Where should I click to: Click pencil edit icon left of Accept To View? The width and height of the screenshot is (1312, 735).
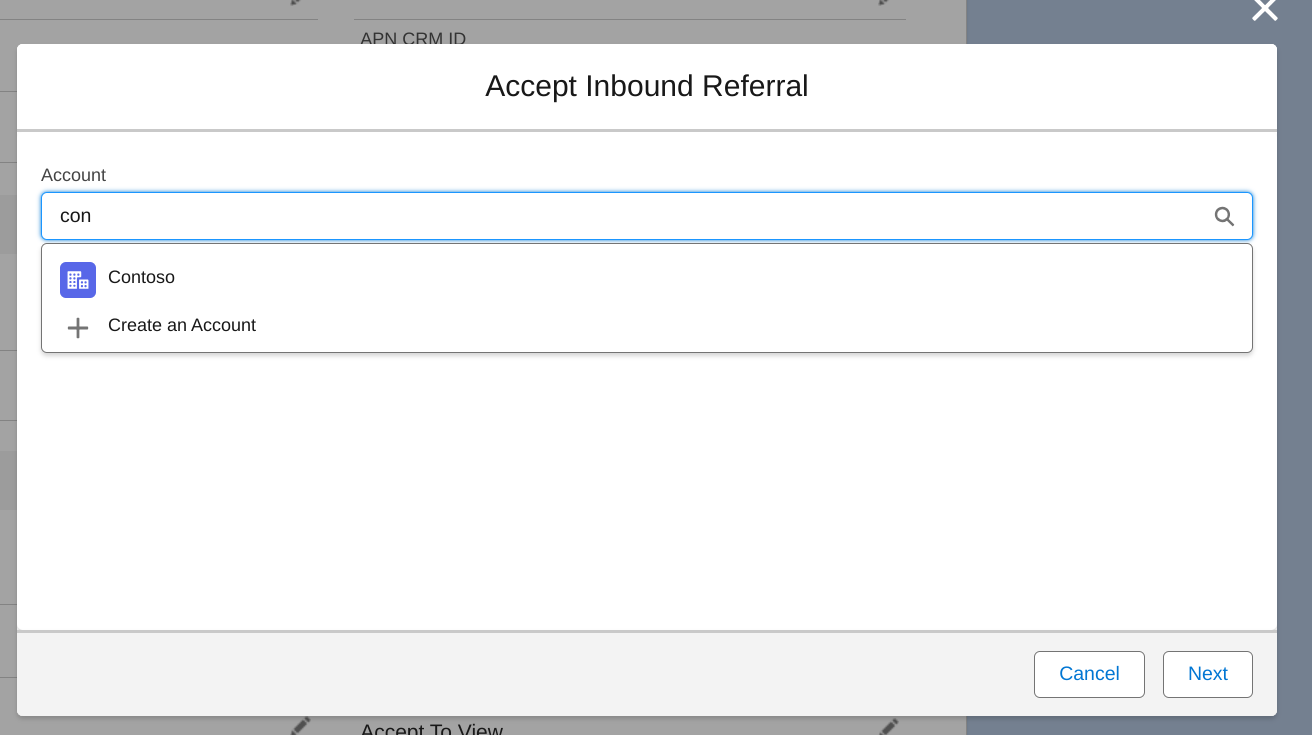(300, 725)
